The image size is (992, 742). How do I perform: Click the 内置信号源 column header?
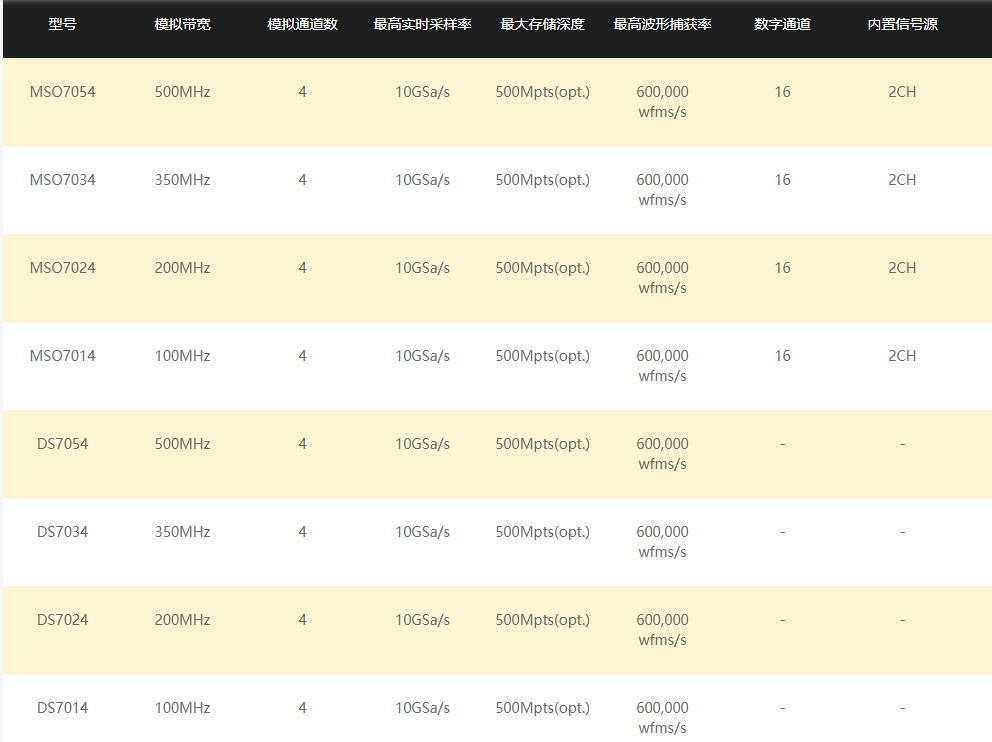coord(902,24)
